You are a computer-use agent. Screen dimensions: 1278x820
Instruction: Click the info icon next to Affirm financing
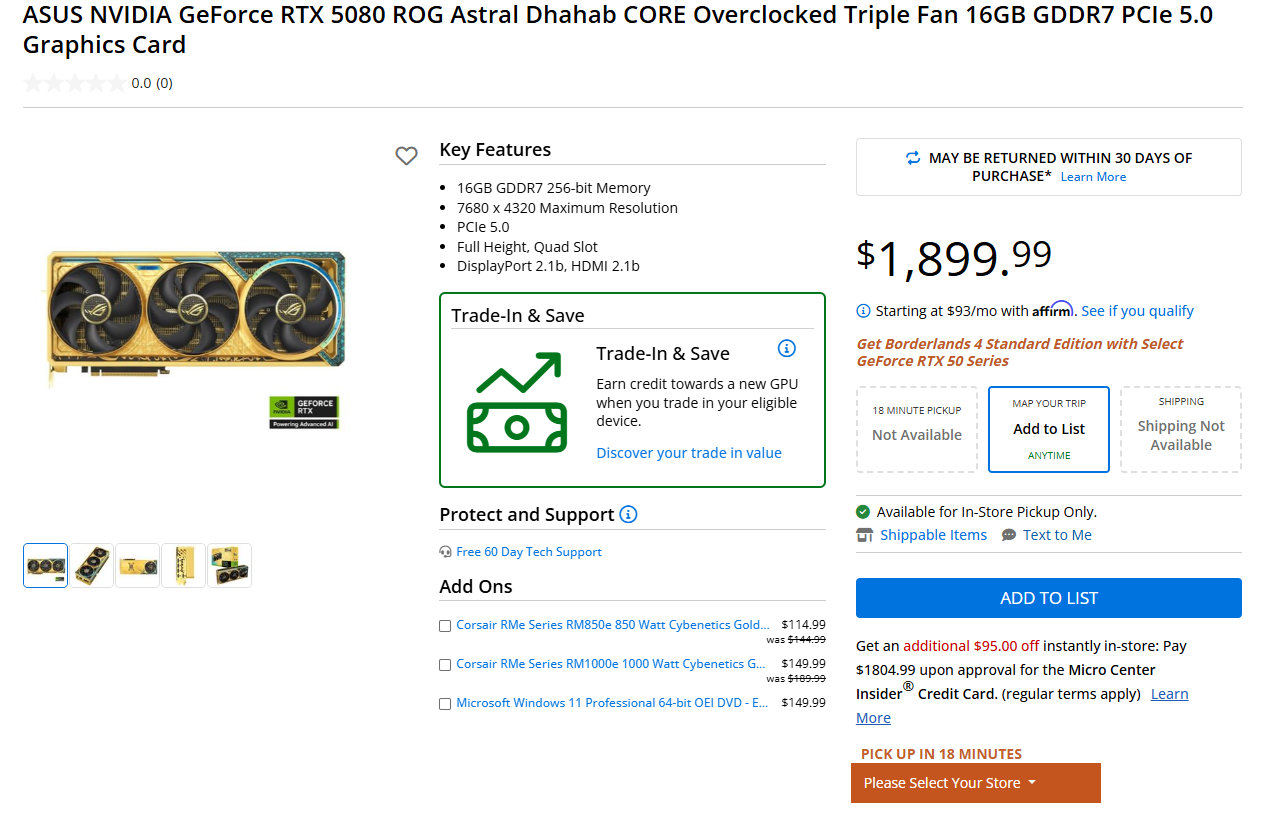coord(862,311)
